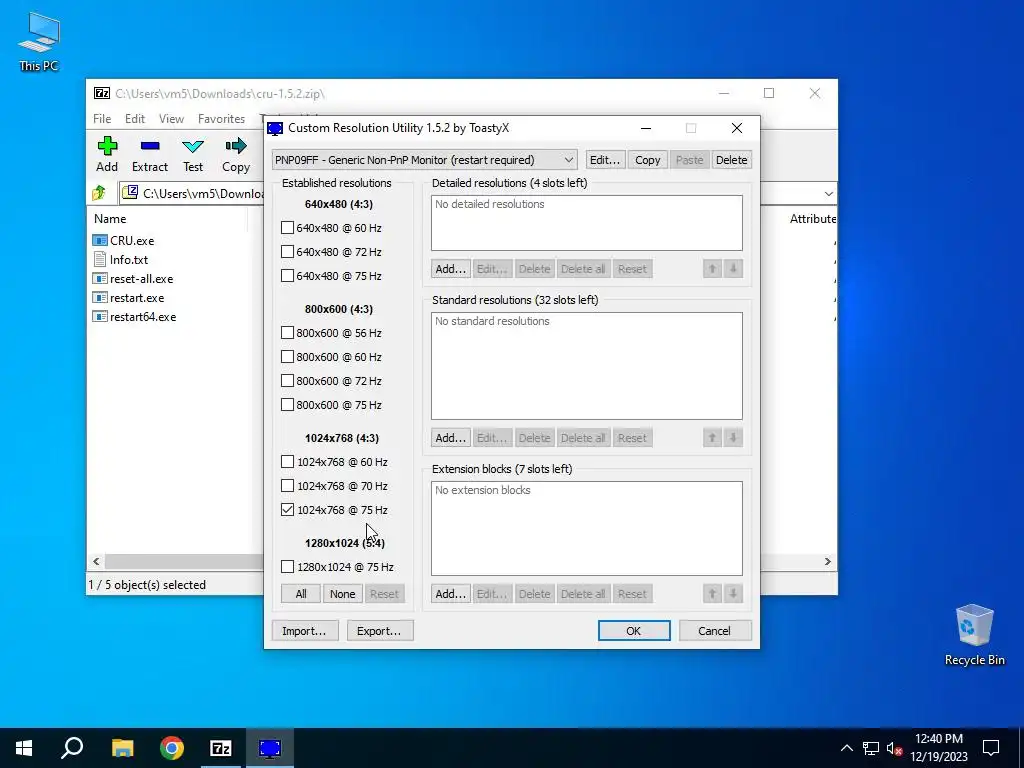Click the 7-Zip Test toolbar icon
The image size is (1024, 768).
pos(193,146)
